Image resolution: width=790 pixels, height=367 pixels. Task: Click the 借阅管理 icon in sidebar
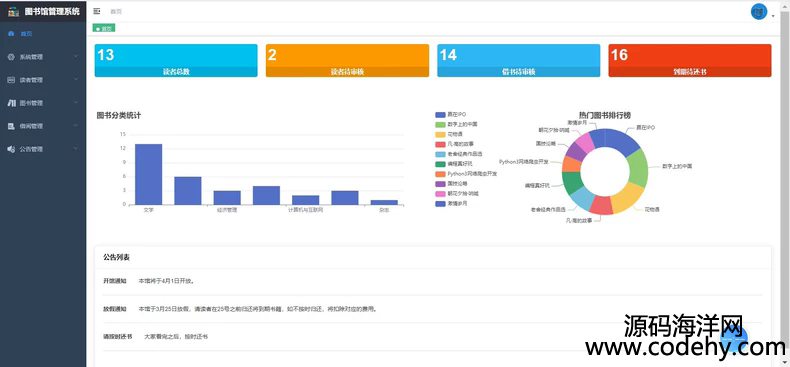[11, 126]
